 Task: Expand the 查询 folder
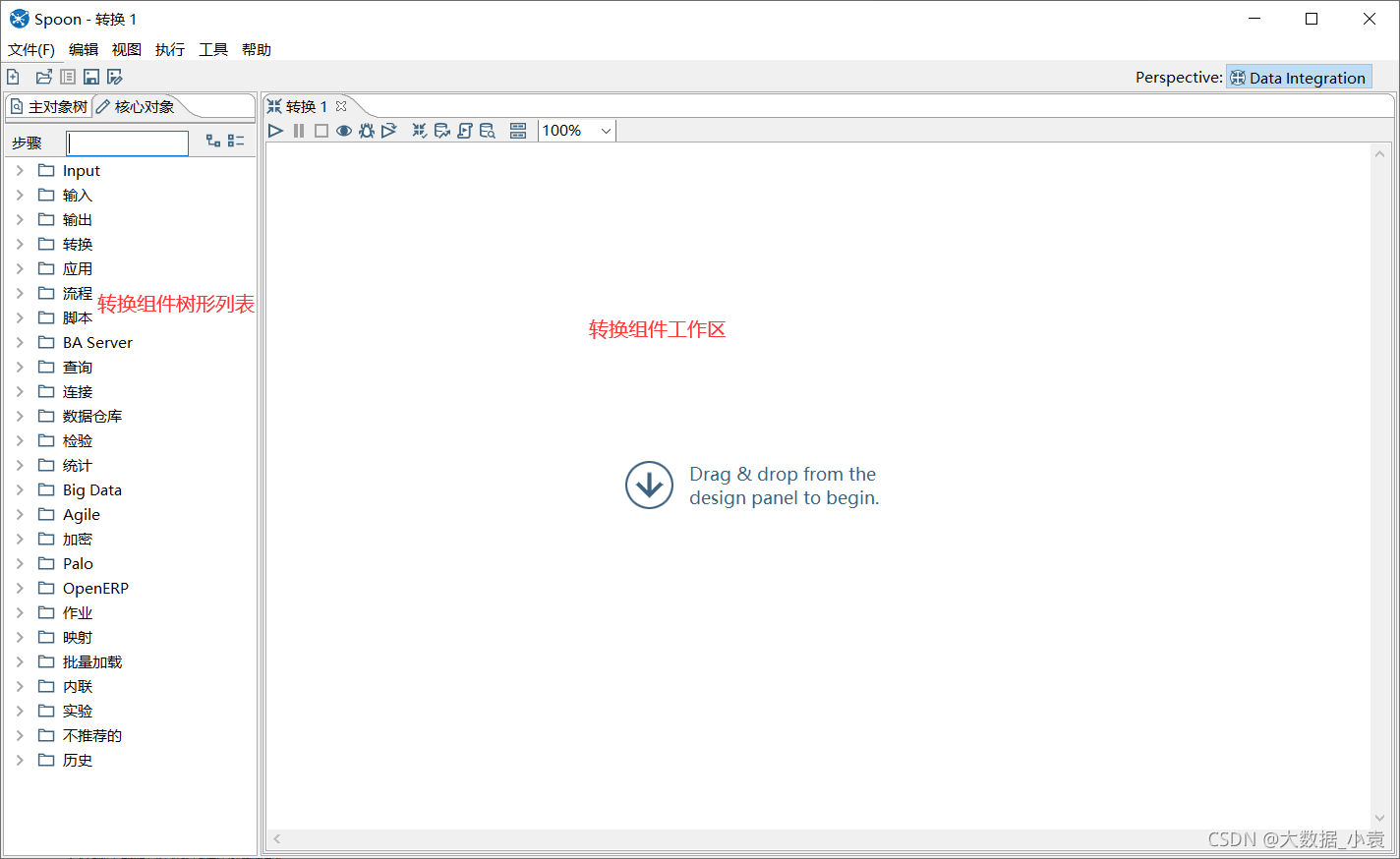20,368
